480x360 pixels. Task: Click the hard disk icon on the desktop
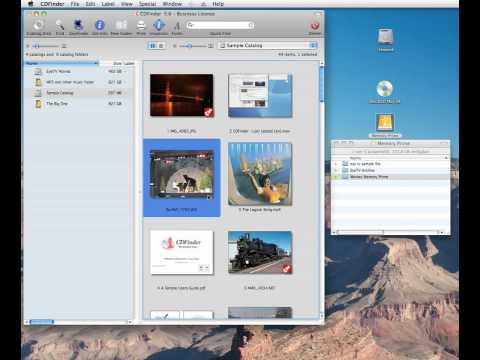tap(385, 37)
